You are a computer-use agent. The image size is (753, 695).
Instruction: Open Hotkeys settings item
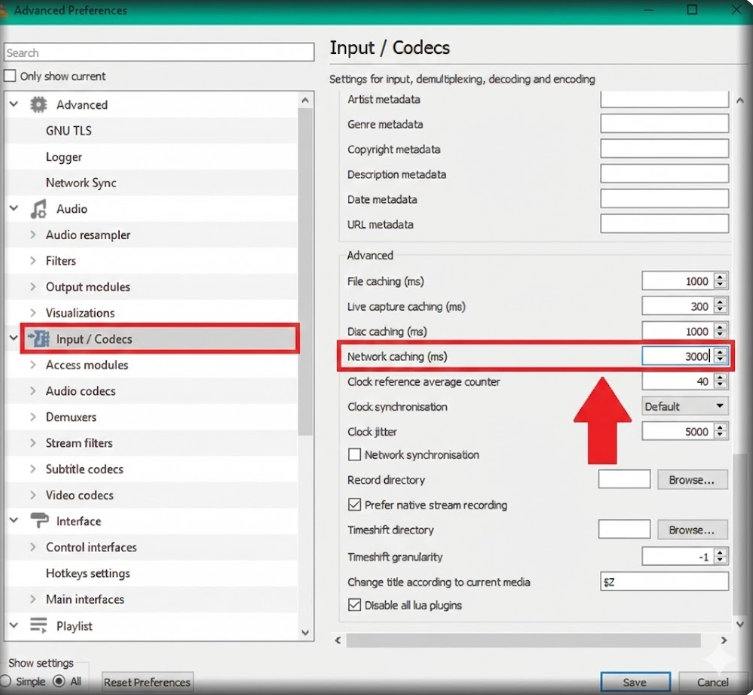pos(88,573)
